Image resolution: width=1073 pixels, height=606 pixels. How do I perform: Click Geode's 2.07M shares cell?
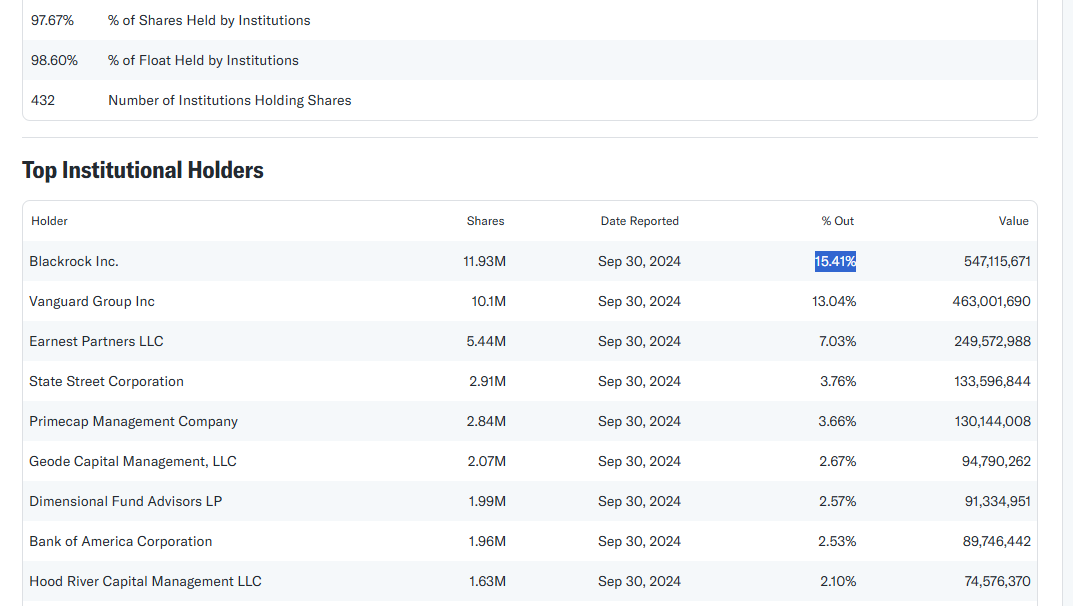point(487,462)
